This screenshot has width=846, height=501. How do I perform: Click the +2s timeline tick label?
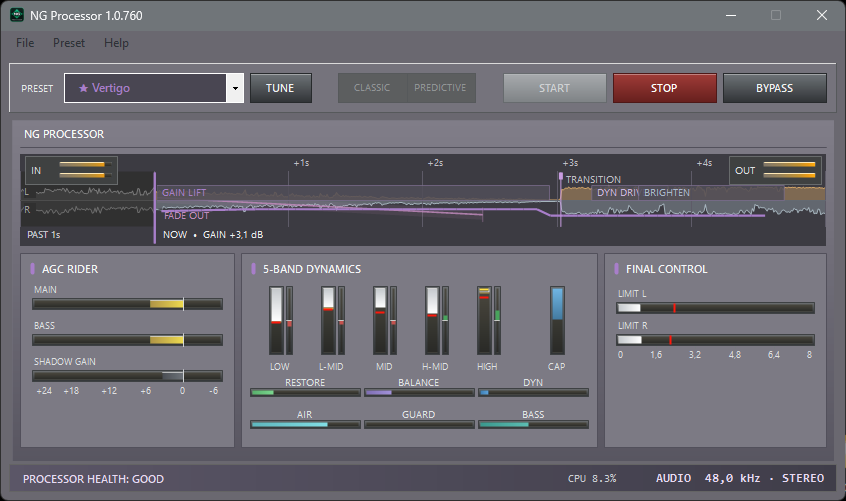click(435, 163)
